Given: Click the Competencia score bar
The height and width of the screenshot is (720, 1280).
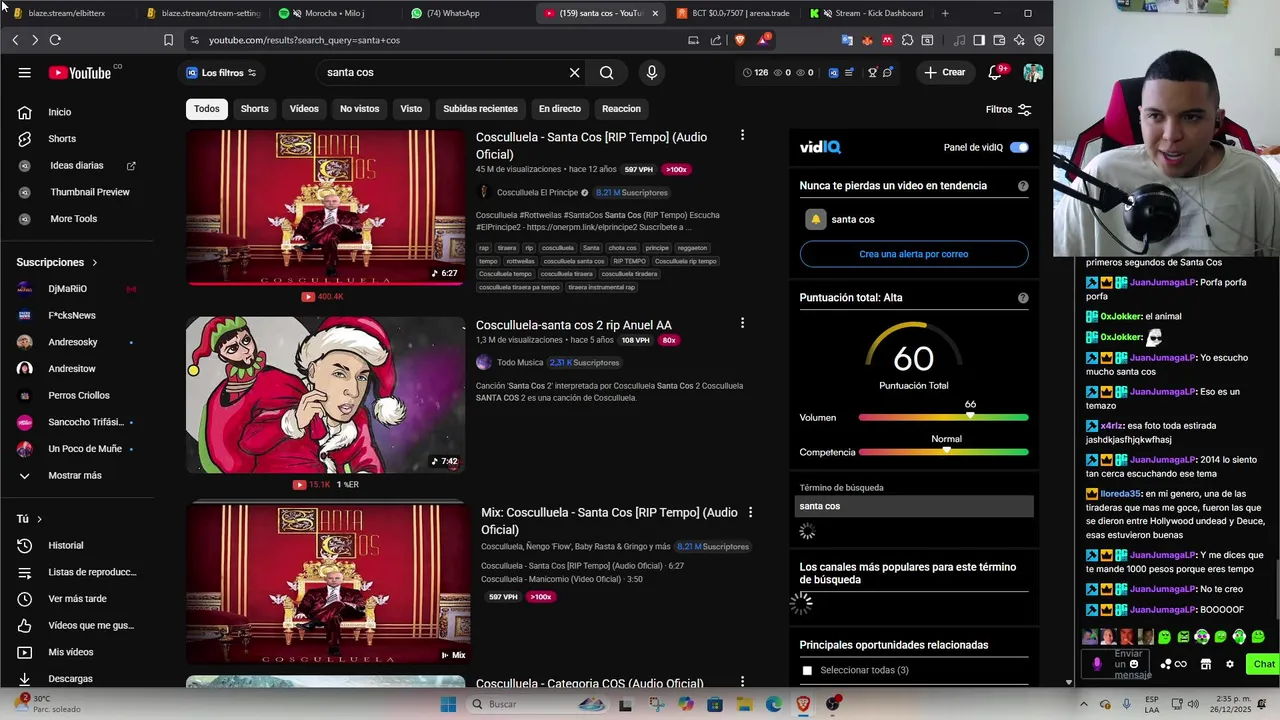Looking at the screenshot, I should 943,453.
